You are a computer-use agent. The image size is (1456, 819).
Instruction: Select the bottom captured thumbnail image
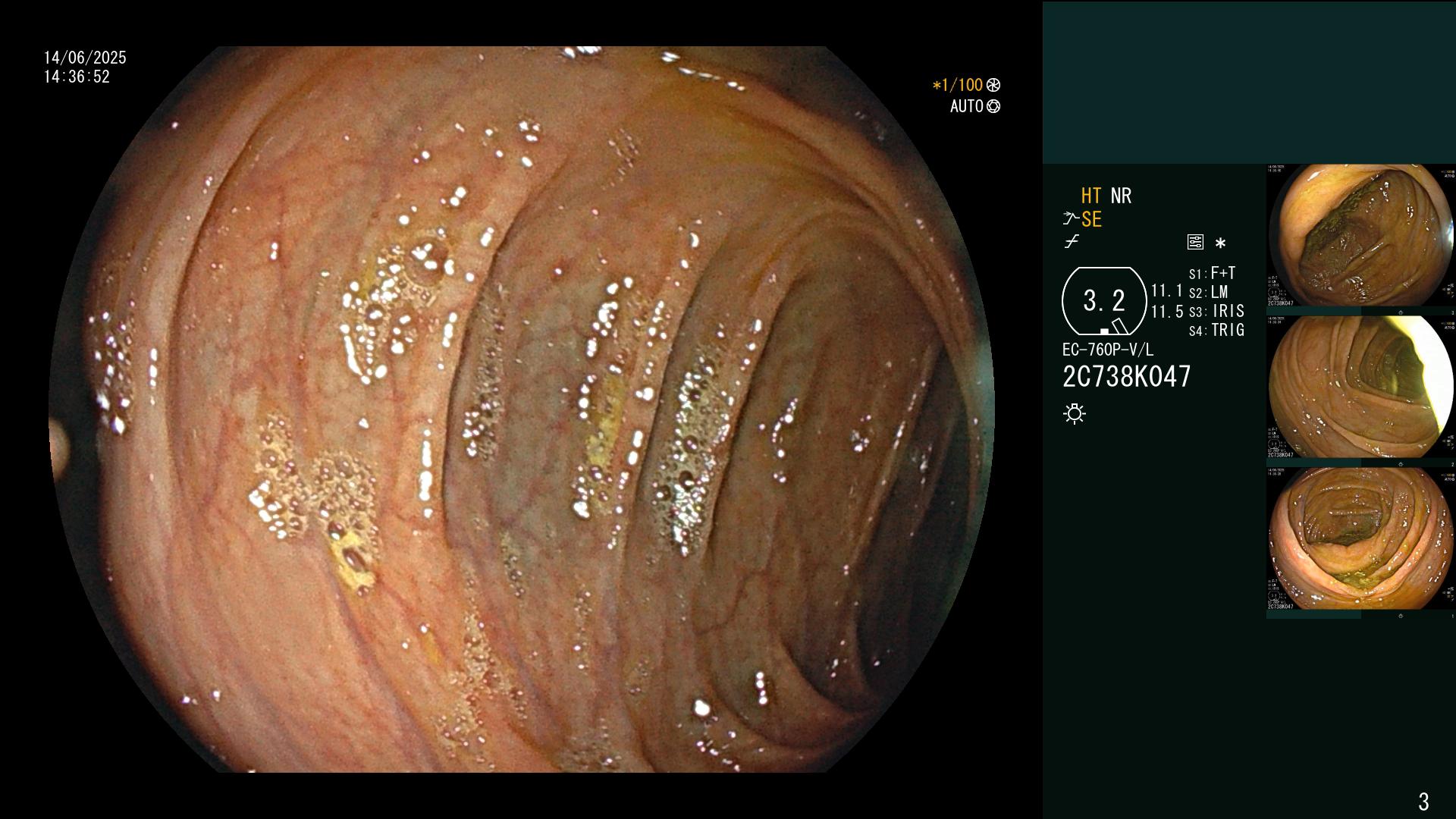pos(1360,538)
